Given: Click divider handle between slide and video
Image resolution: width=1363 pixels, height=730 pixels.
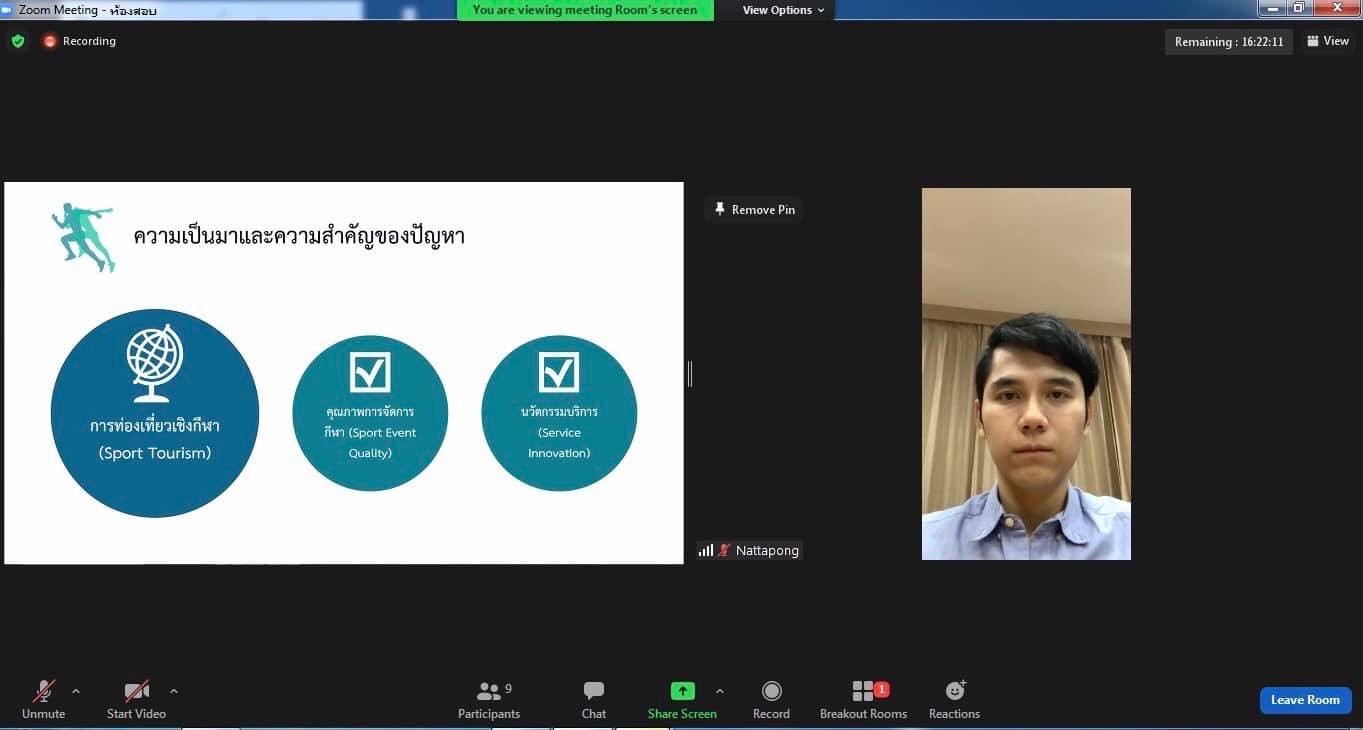Looking at the screenshot, I should 690,374.
